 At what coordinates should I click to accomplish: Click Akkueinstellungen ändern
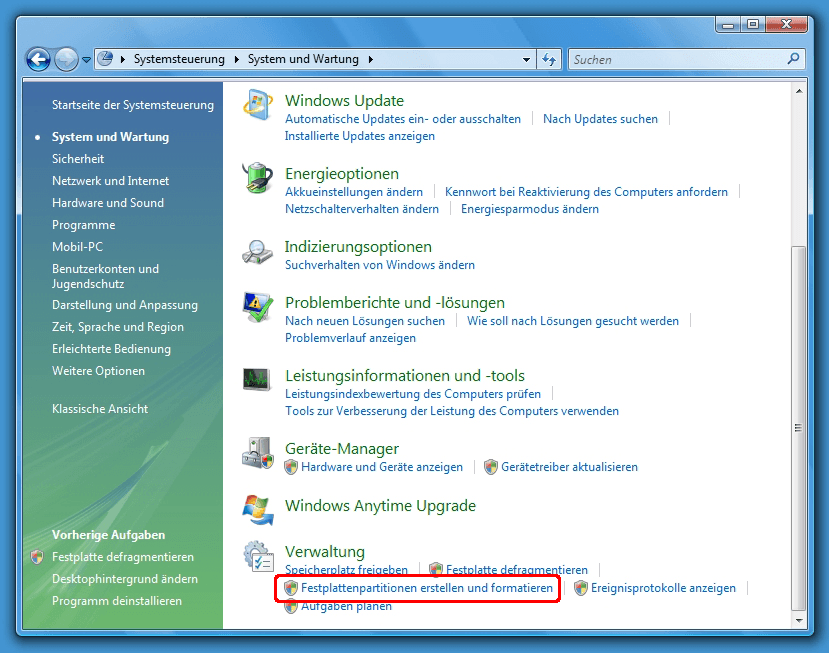tap(354, 192)
